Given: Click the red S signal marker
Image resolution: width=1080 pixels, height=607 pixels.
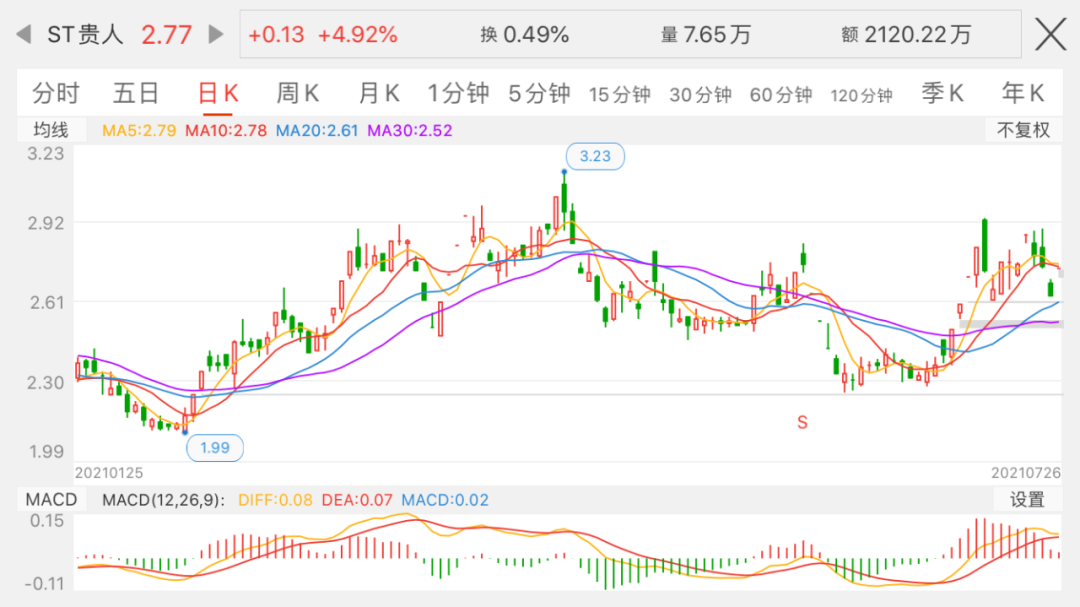Looking at the screenshot, I should pyautogui.click(x=802, y=423).
